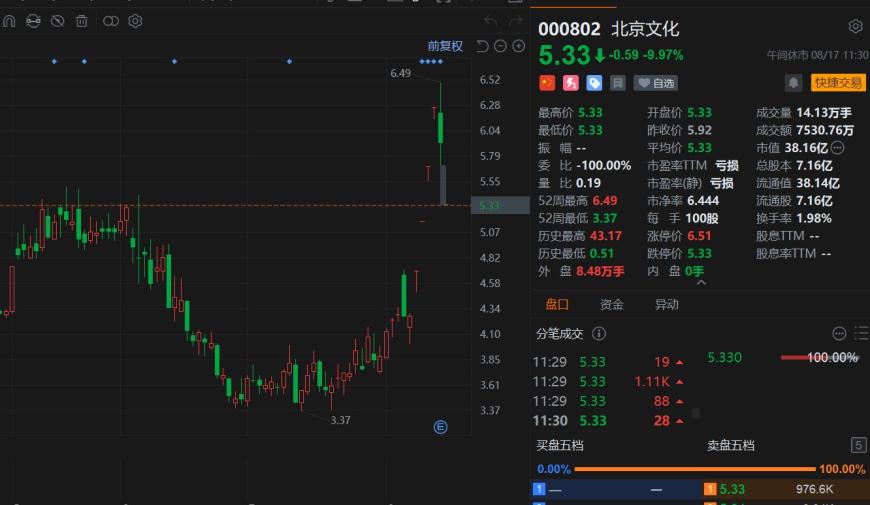Screen dimensions: 870x505
Task: Click the 52周最高 value 6.49
Action: (605, 200)
